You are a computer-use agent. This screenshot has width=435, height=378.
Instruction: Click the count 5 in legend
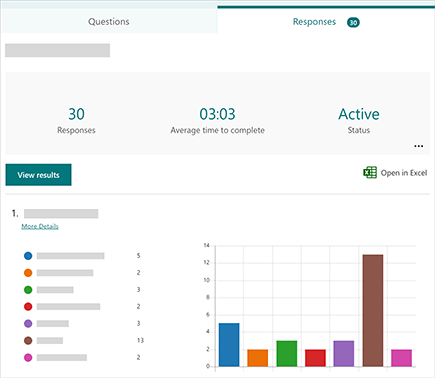(x=138, y=256)
